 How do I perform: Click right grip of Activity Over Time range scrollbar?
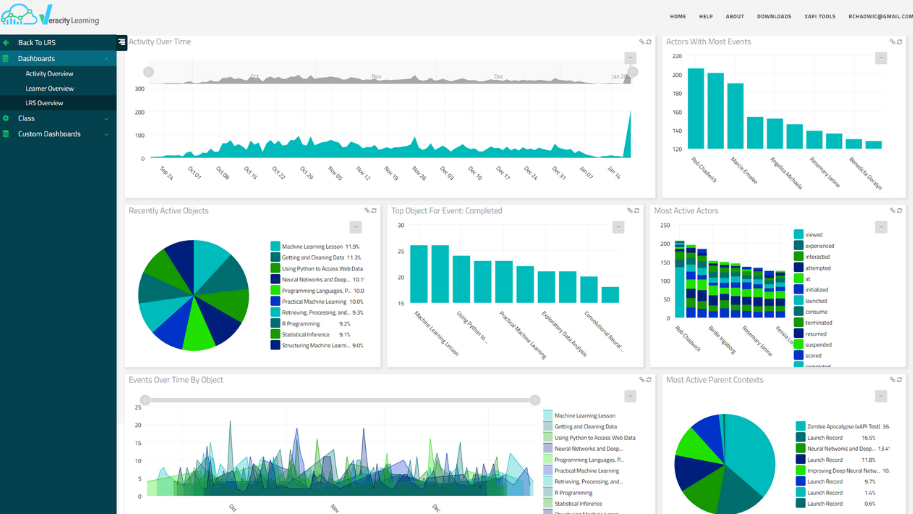click(x=633, y=72)
